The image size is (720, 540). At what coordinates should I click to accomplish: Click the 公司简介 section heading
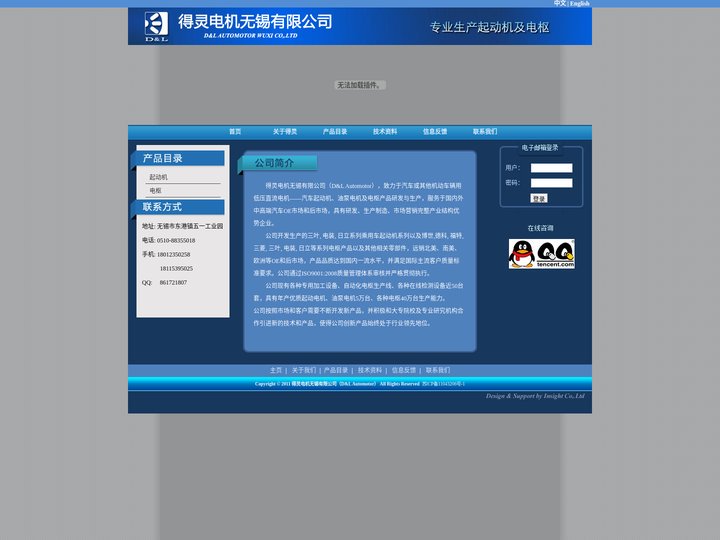[274, 163]
